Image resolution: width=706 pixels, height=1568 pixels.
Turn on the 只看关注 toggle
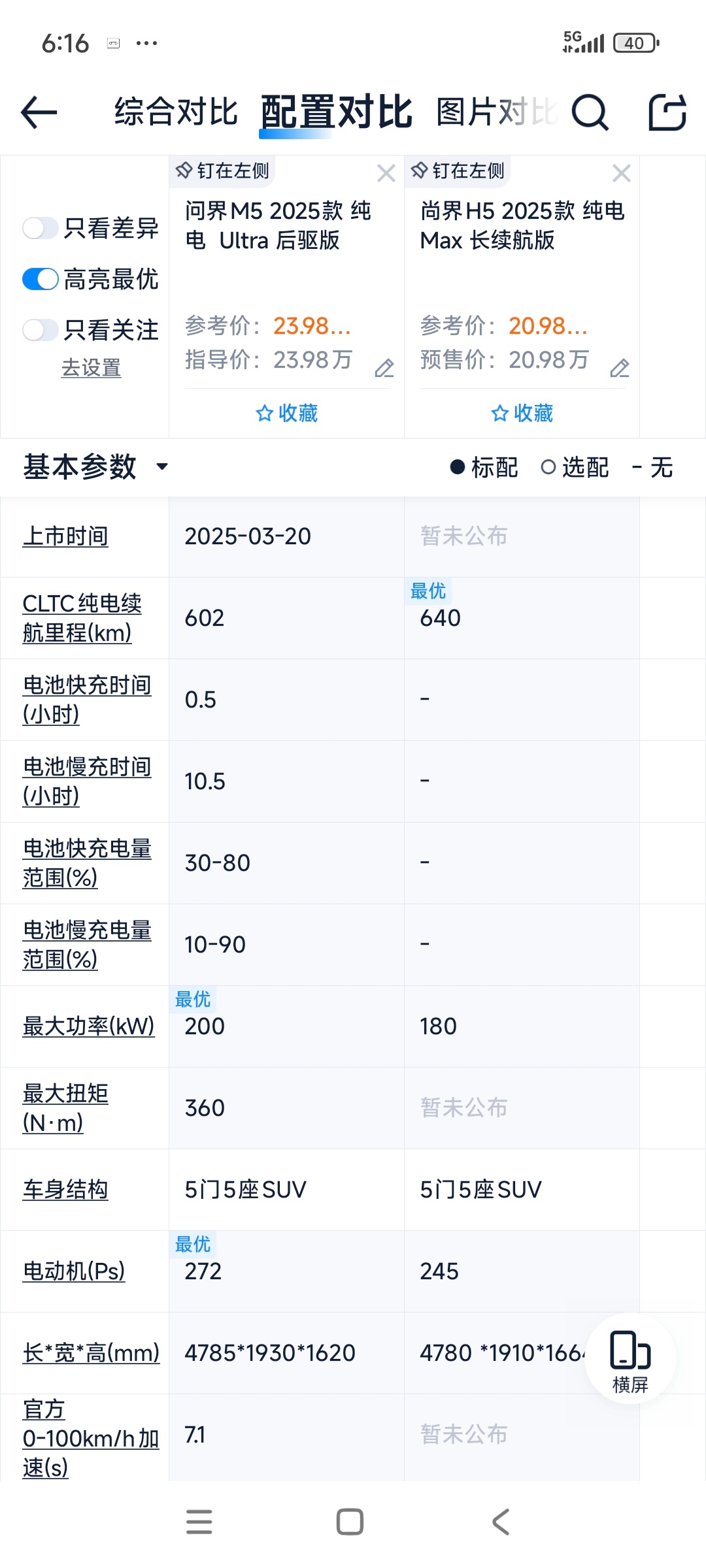tap(41, 330)
